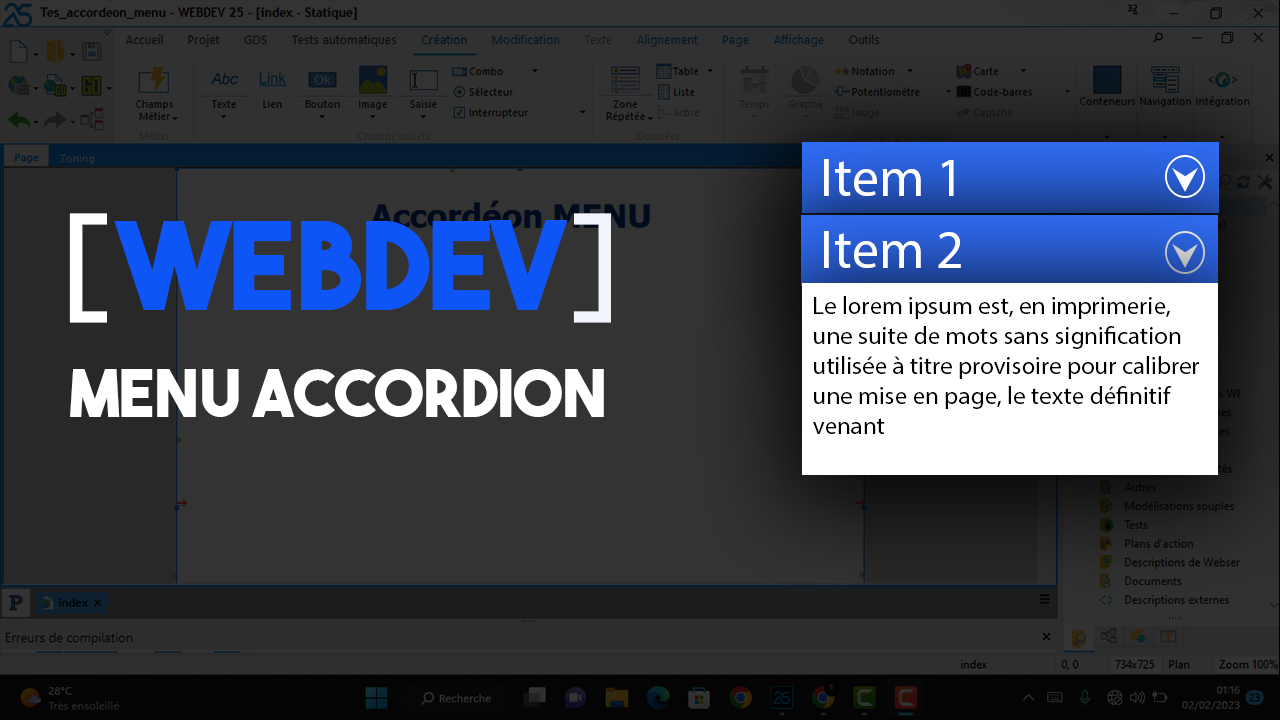Insert a Notation rating control
Image resolution: width=1280 pixels, height=720 pixels.
pyautogui.click(x=865, y=71)
